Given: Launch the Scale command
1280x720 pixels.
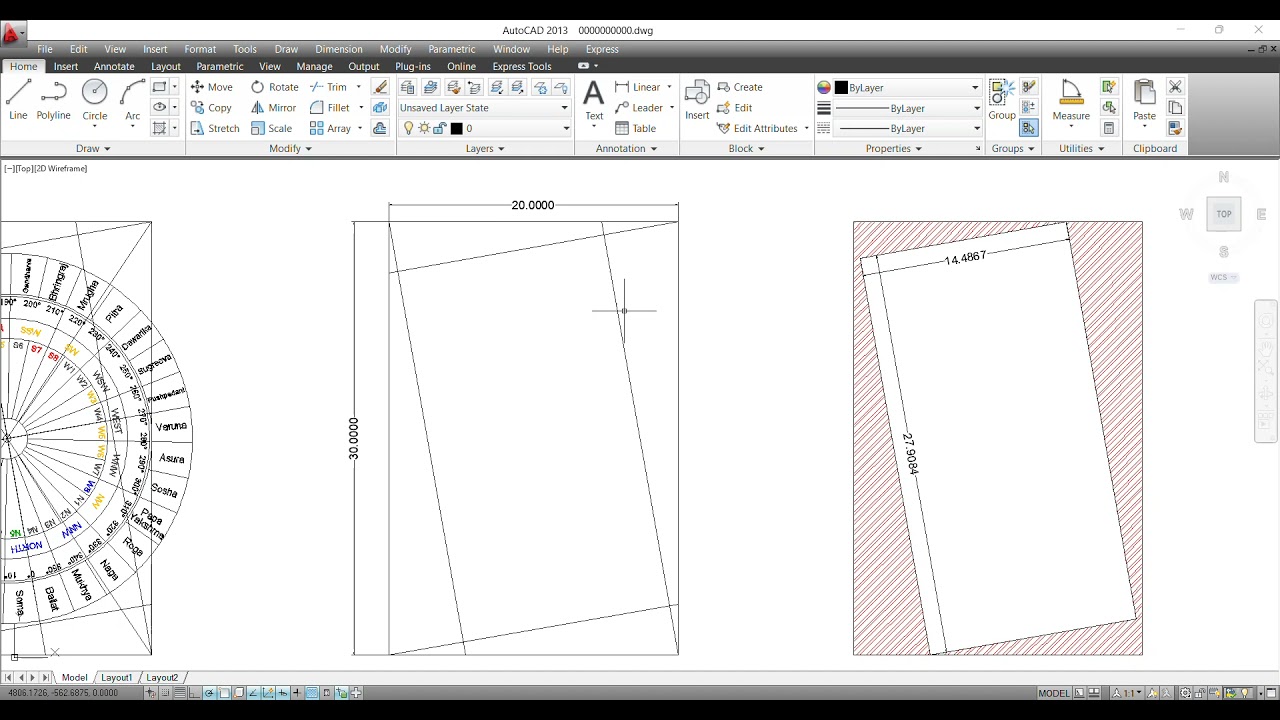Looking at the screenshot, I should click(x=272, y=128).
